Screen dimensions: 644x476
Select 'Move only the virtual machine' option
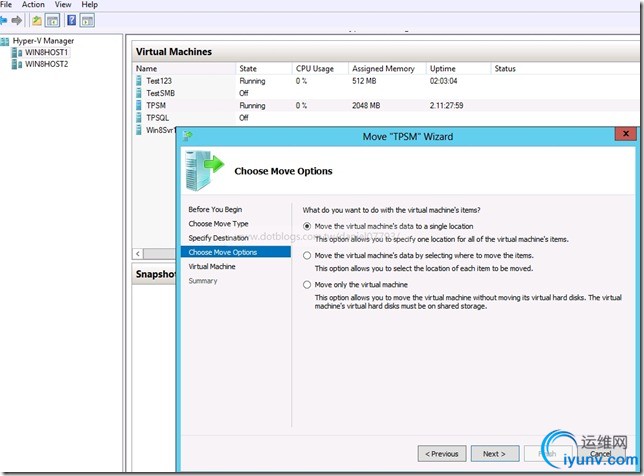[x=307, y=285]
